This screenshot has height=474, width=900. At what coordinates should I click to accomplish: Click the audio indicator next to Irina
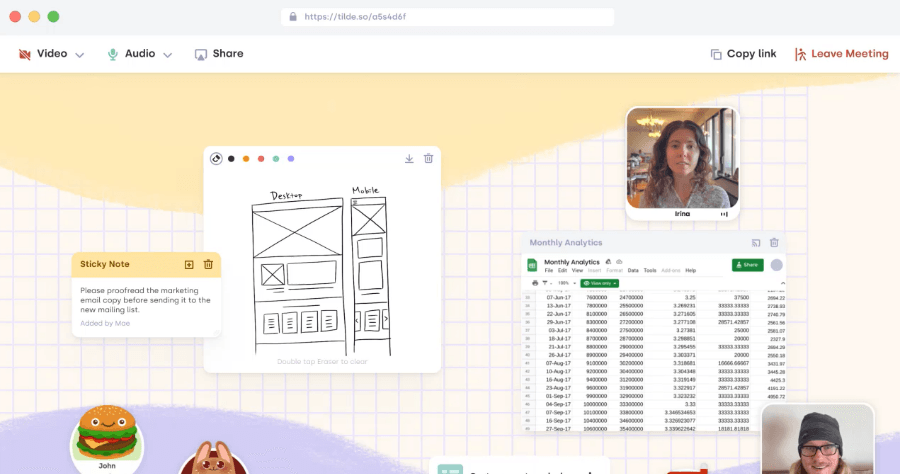pyautogui.click(x=724, y=214)
